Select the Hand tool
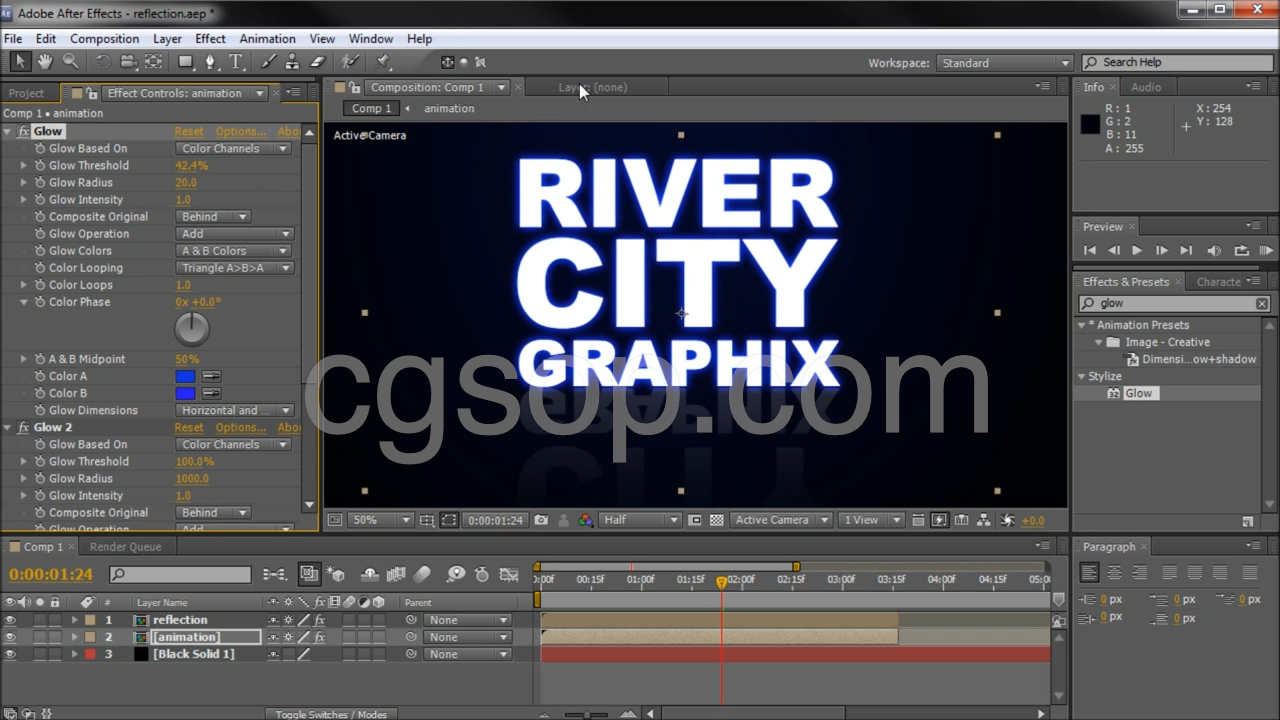Screen dimensions: 1280x720 [45, 62]
